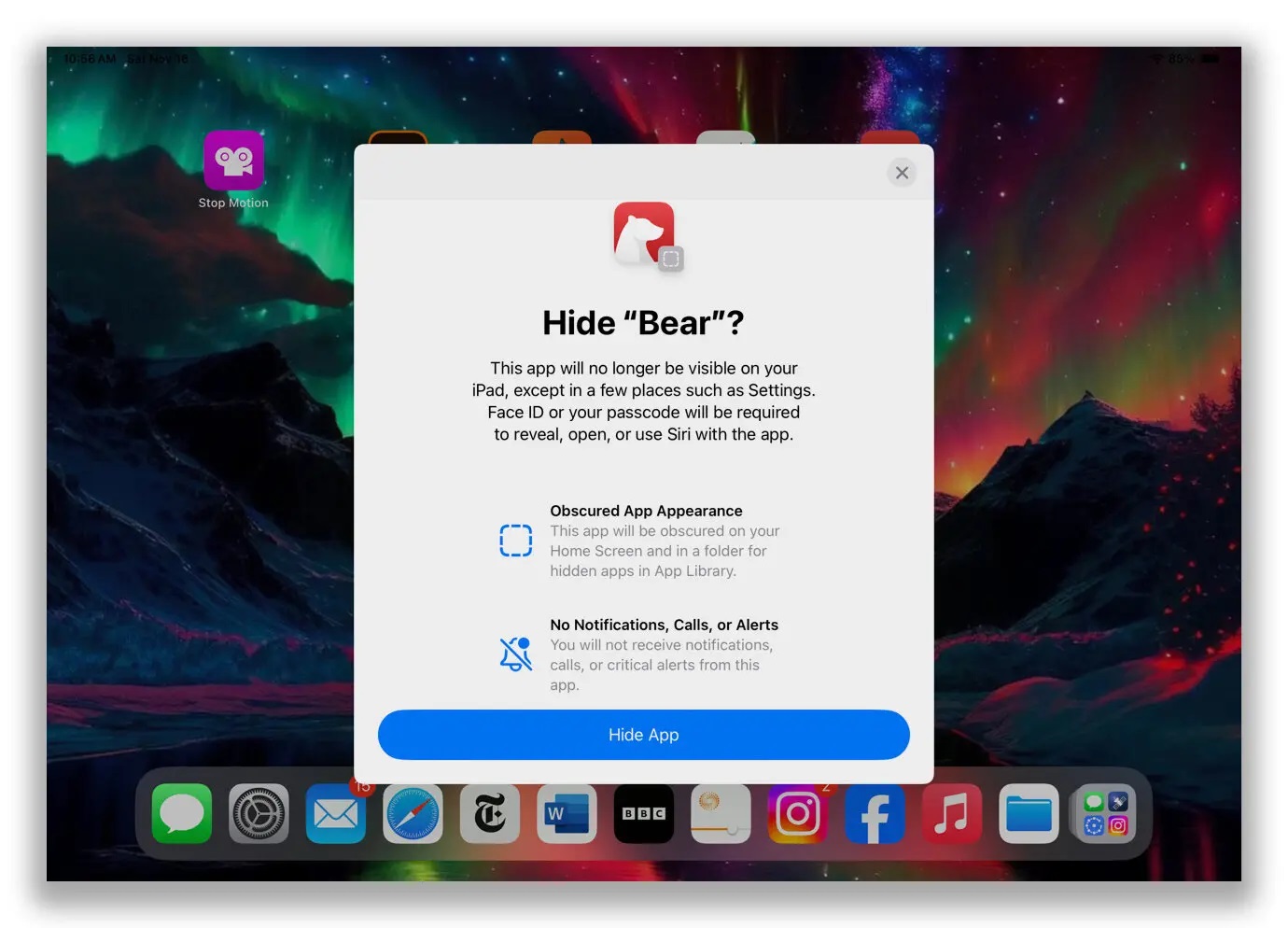The image size is (1288, 928).
Task: Tap the Hide App button
Action: (643, 735)
